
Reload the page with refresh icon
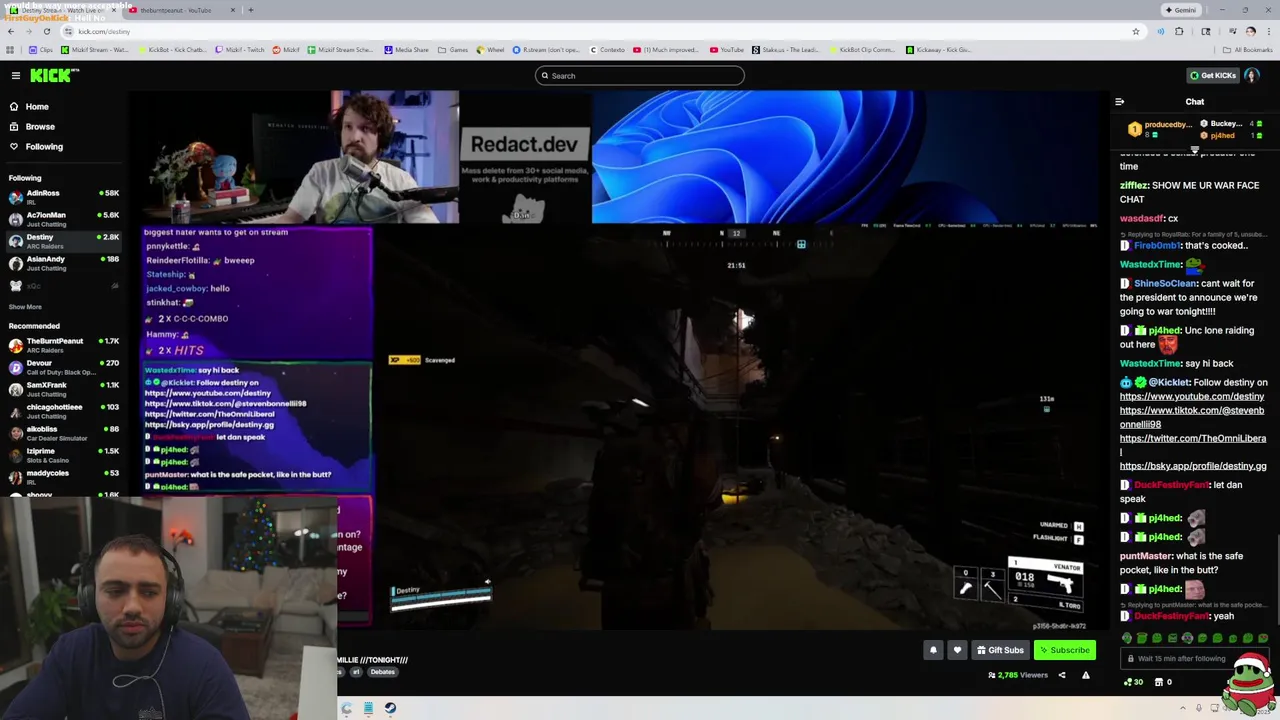click(46, 31)
